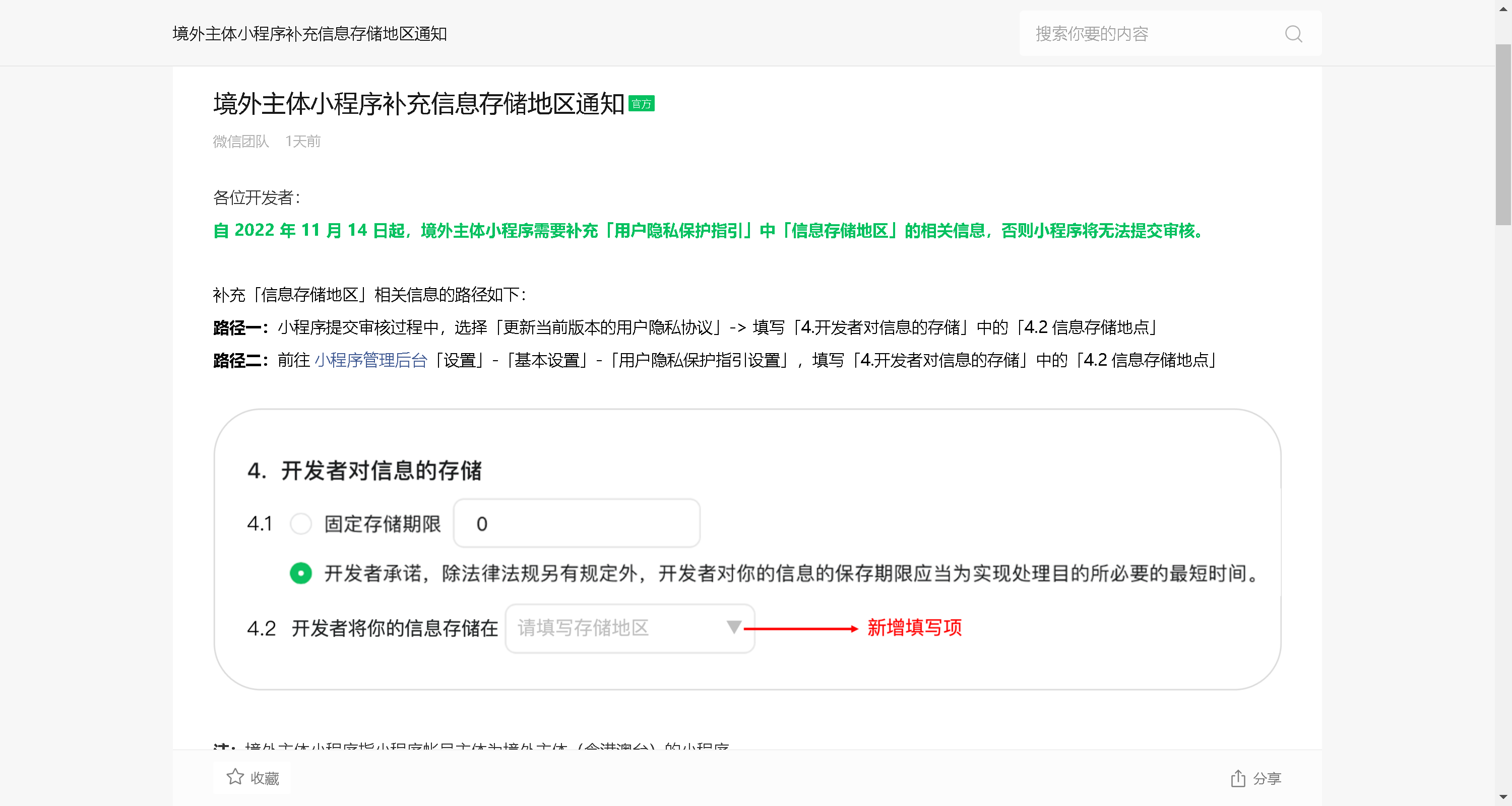This screenshot has width=1512, height=806.
Task: Click the scrollbar down arrow
Action: pos(1503,797)
